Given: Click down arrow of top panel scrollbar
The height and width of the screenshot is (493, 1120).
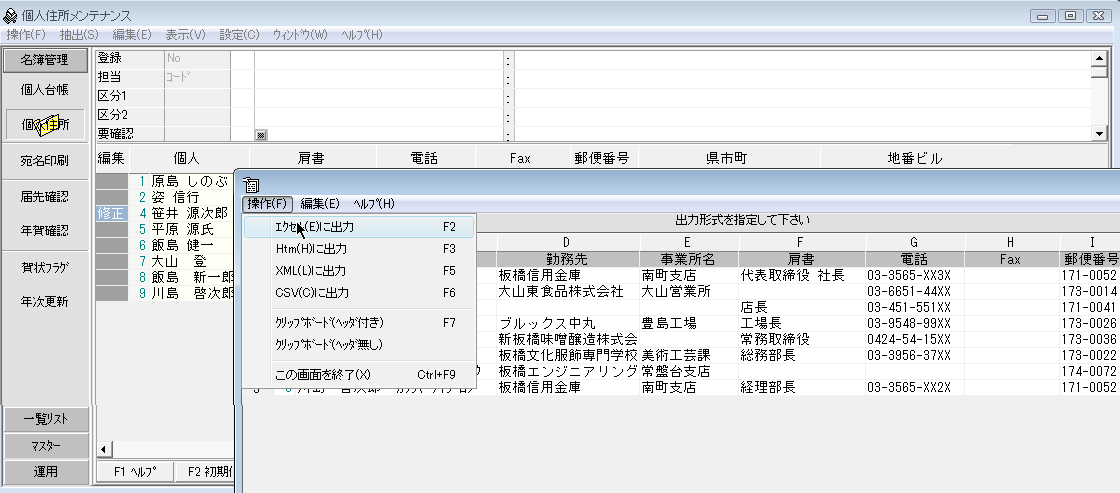Looking at the screenshot, I should pyautogui.click(x=1100, y=134).
